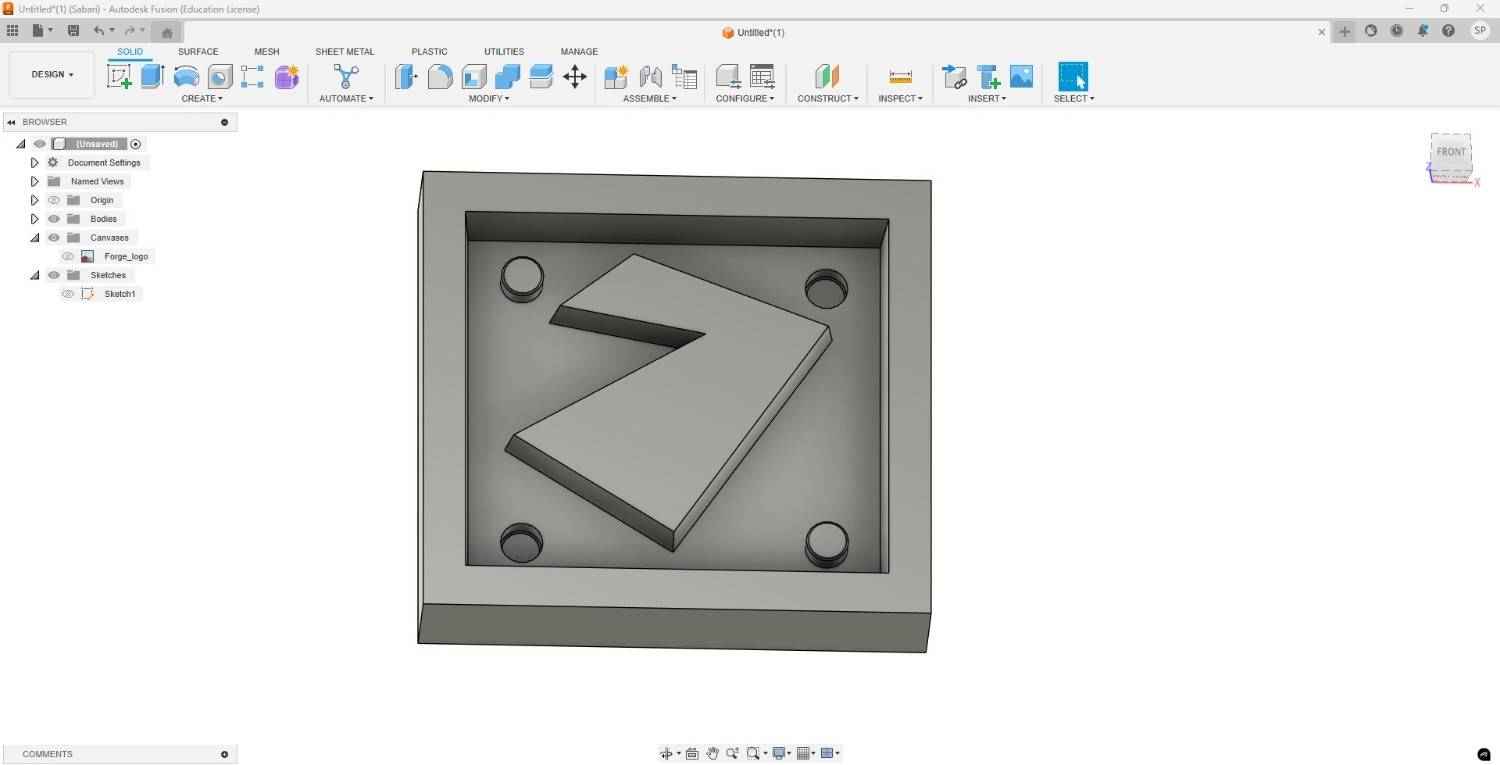Select the New Component tool
The image size is (1500, 765).
616,76
